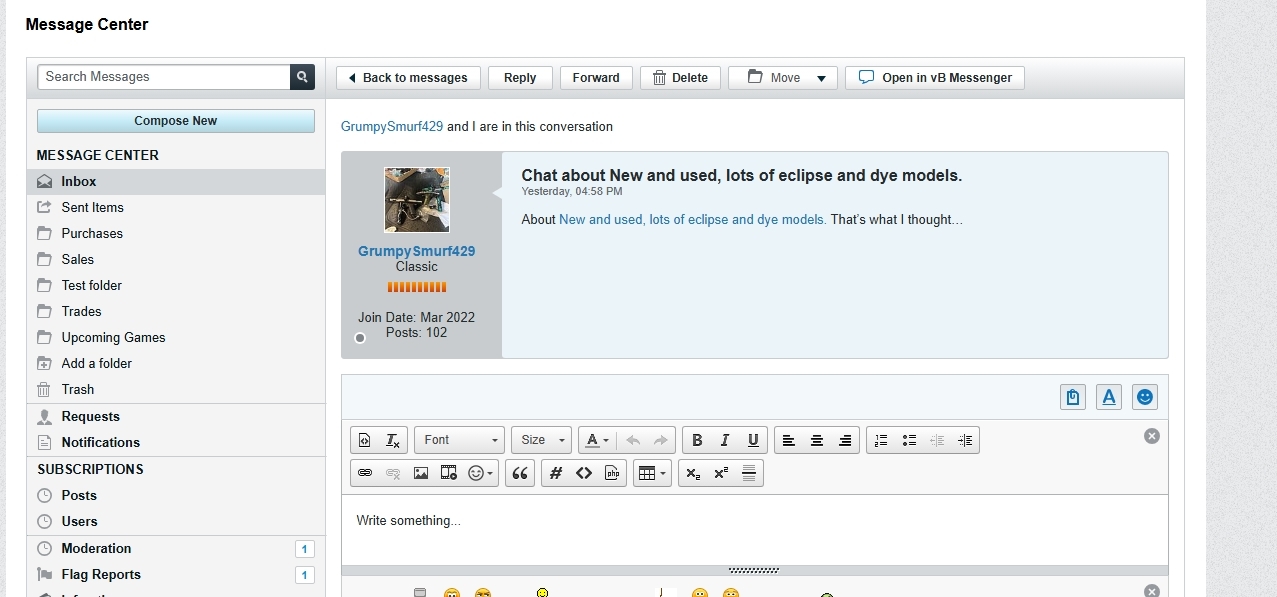Click the increase indent icon

click(x=965, y=440)
